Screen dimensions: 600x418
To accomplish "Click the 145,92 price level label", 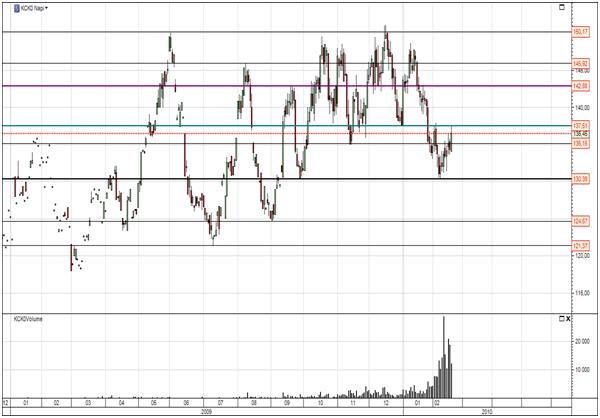I will click(x=578, y=63).
